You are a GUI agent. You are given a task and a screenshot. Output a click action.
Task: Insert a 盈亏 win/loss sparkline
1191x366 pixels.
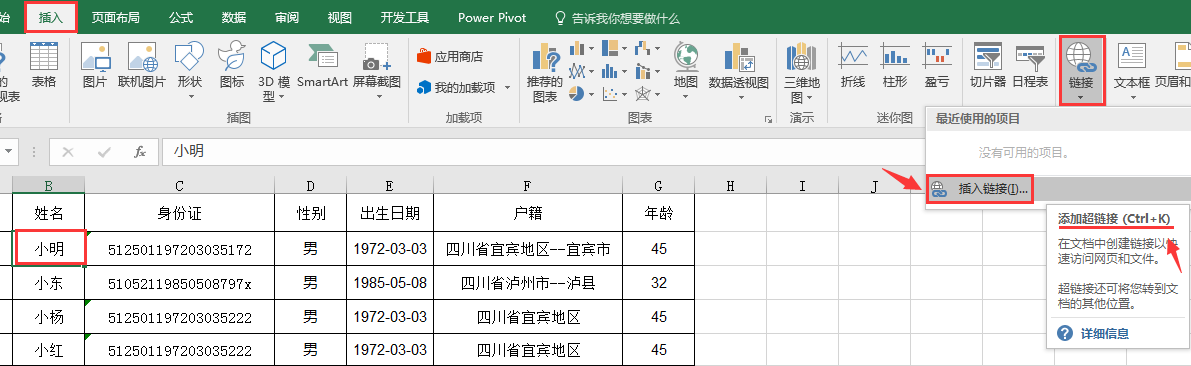[937, 65]
